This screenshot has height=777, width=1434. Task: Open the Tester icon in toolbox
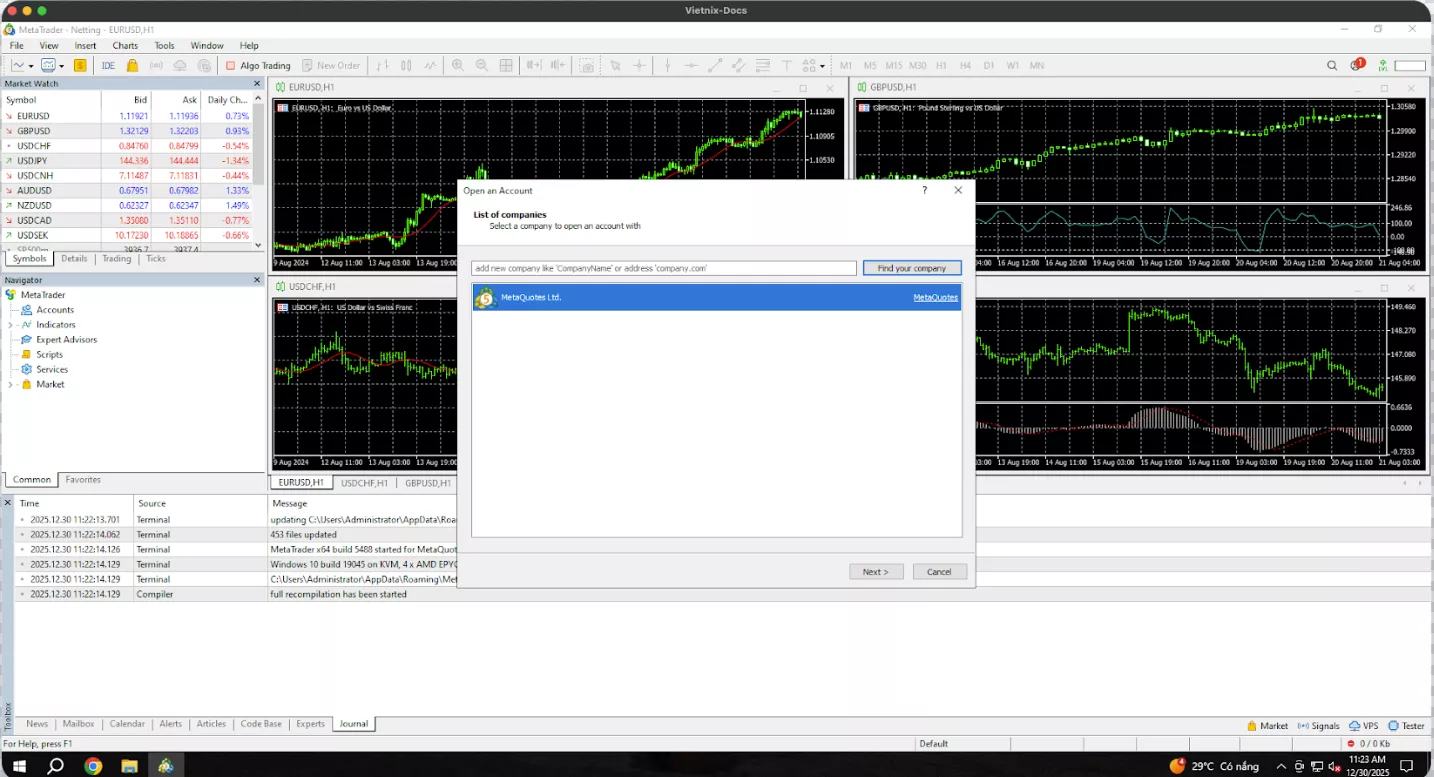click(x=1405, y=726)
